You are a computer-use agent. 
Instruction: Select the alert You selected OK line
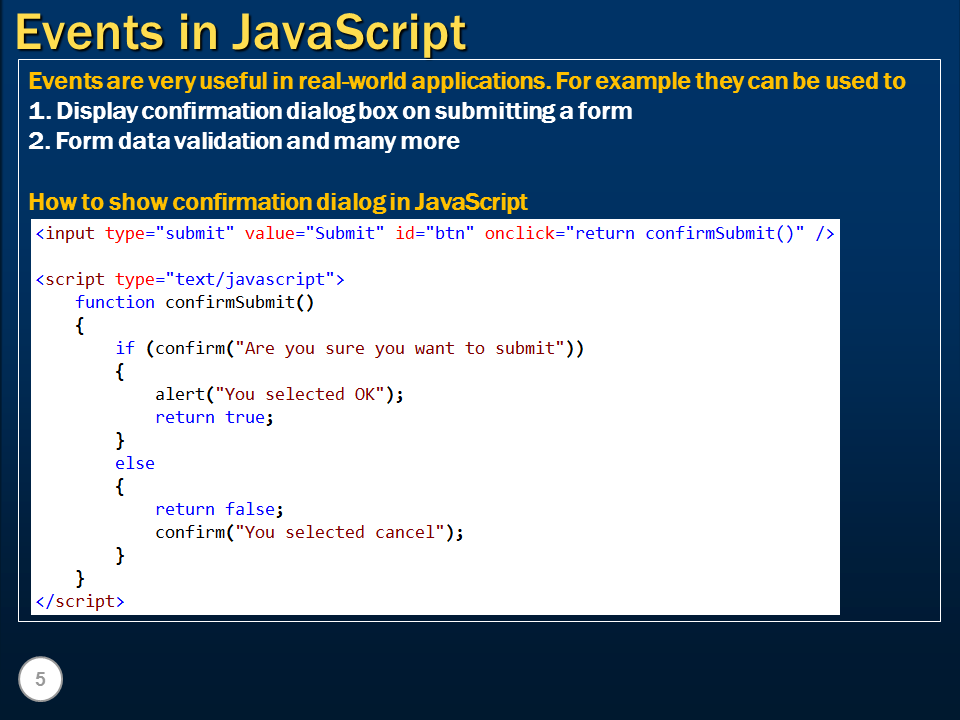(x=278, y=394)
